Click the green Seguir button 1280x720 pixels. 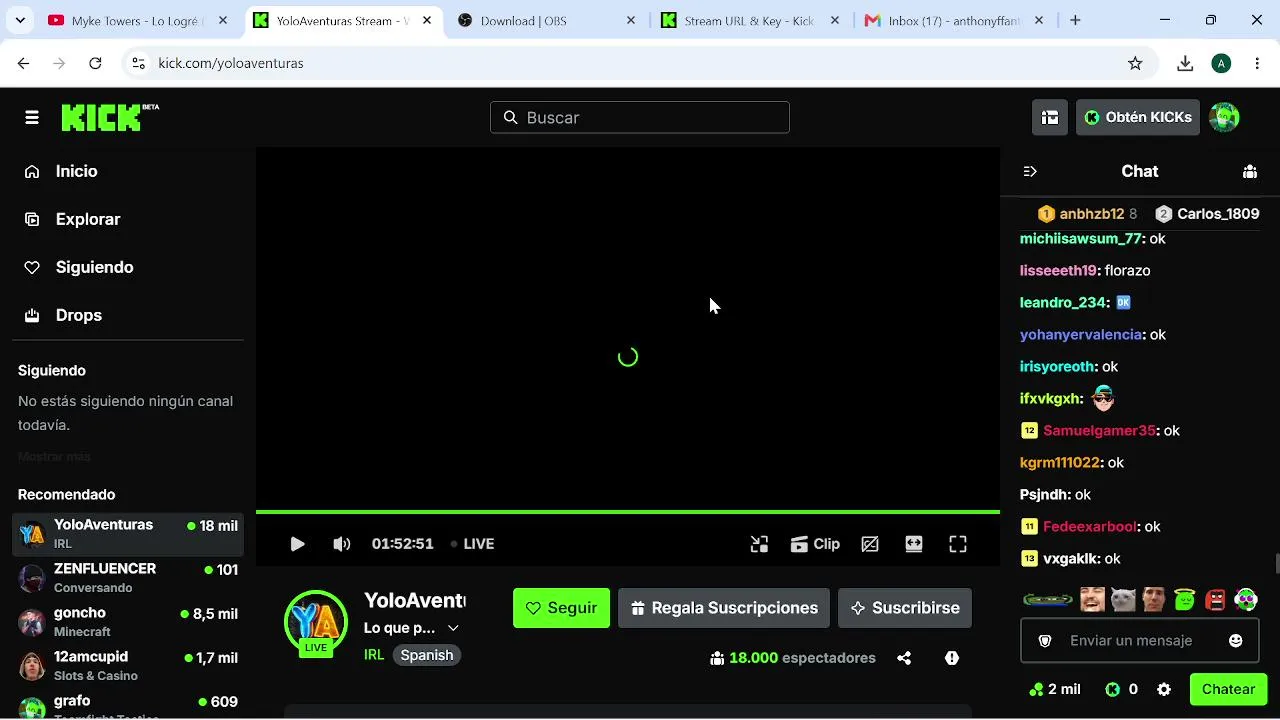point(561,608)
